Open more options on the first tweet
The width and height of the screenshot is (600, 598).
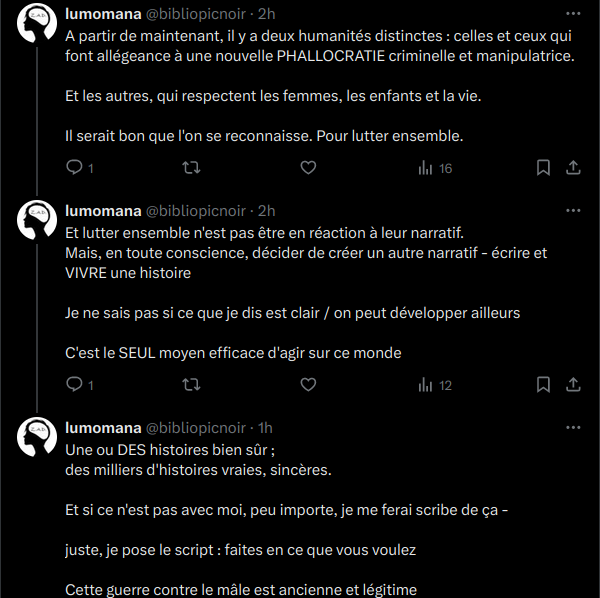573,15
